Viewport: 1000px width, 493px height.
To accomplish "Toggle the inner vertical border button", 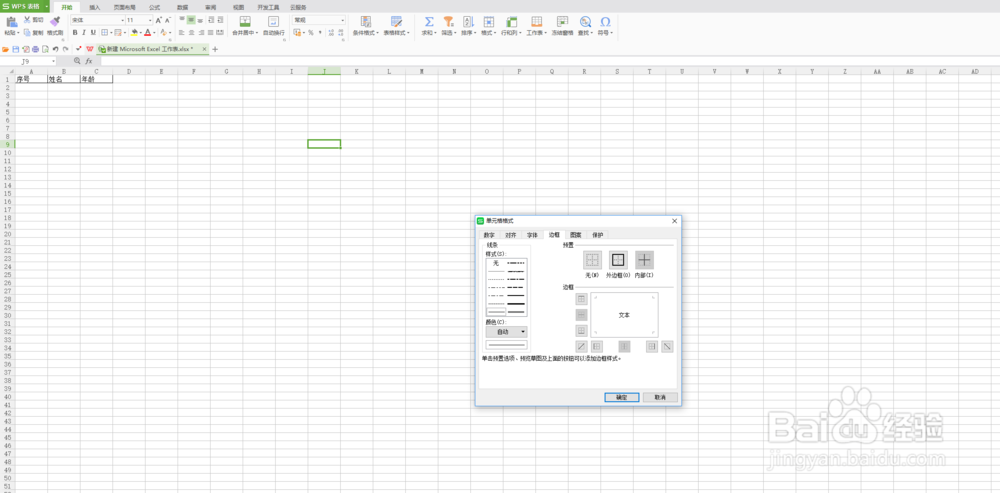I will click(624, 346).
